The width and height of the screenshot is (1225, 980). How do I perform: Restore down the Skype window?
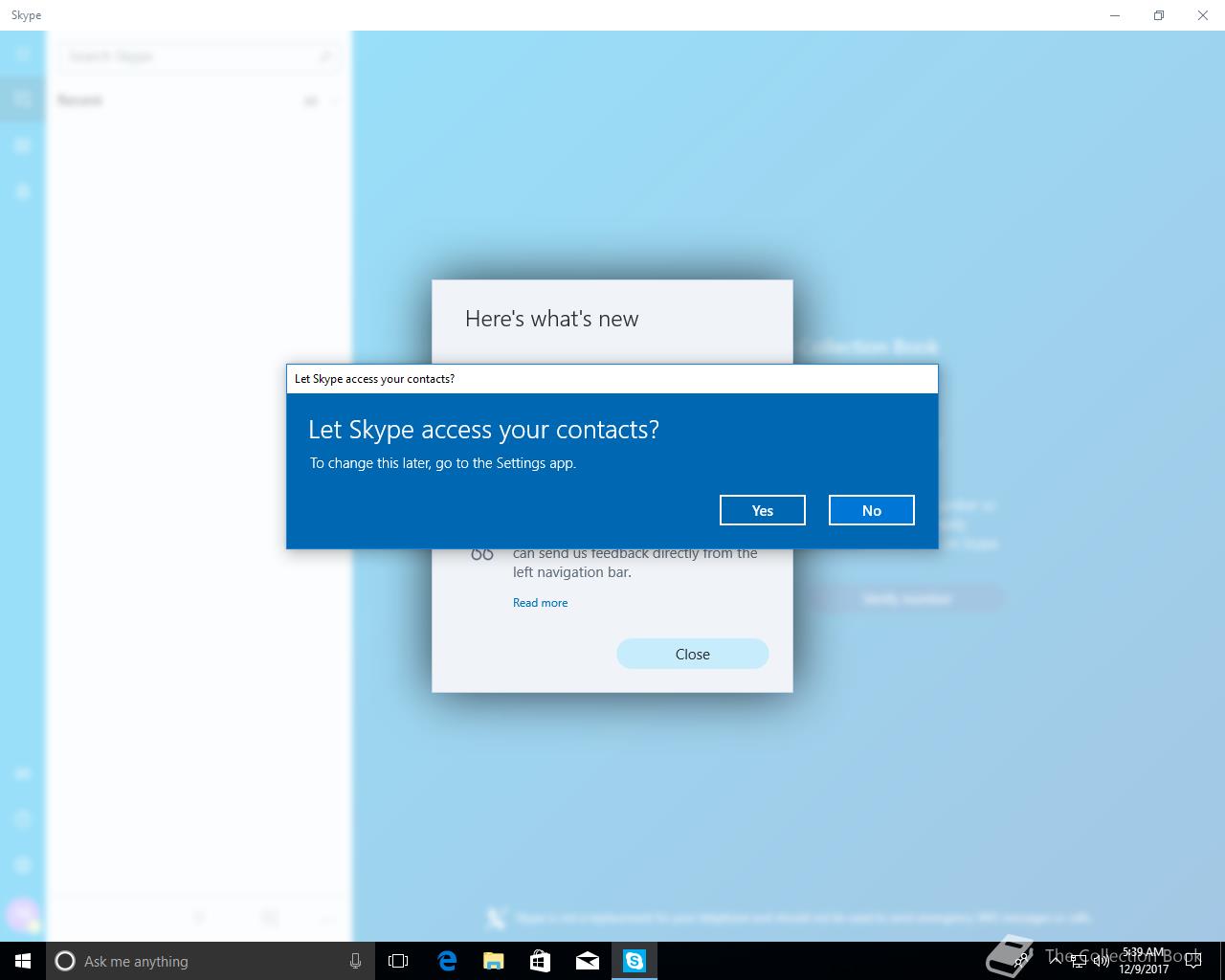click(x=1159, y=15)
